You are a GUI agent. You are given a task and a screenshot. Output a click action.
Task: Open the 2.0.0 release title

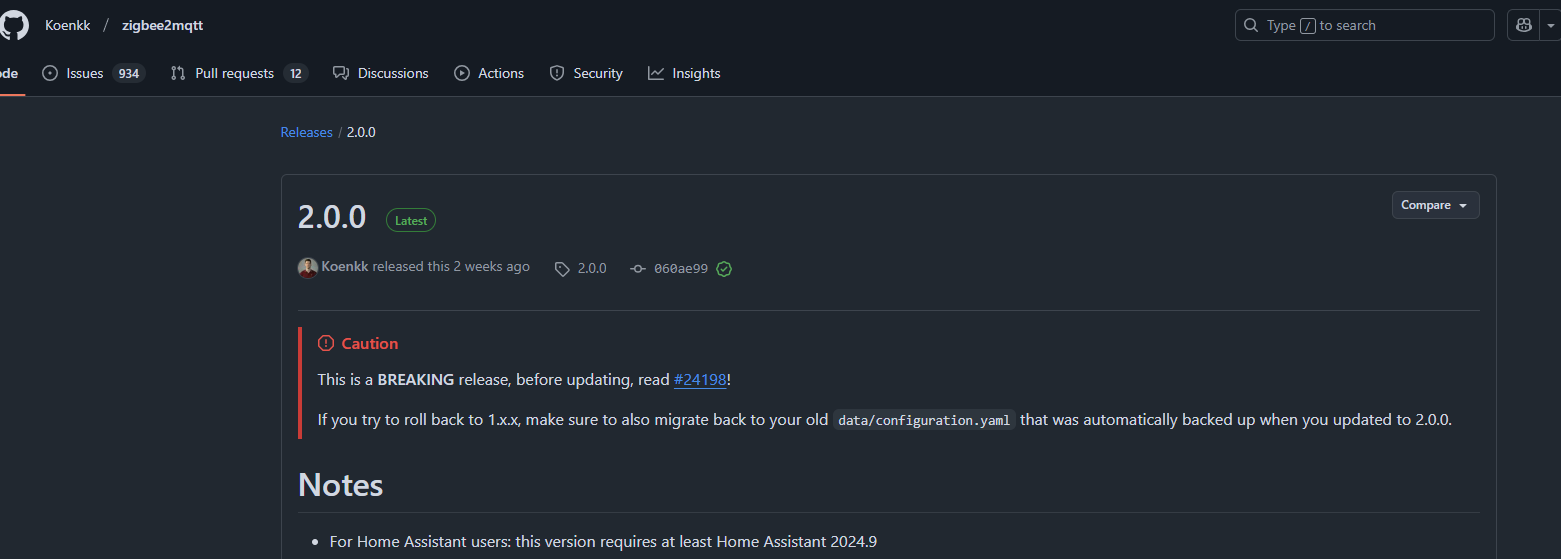click(332, 217)
